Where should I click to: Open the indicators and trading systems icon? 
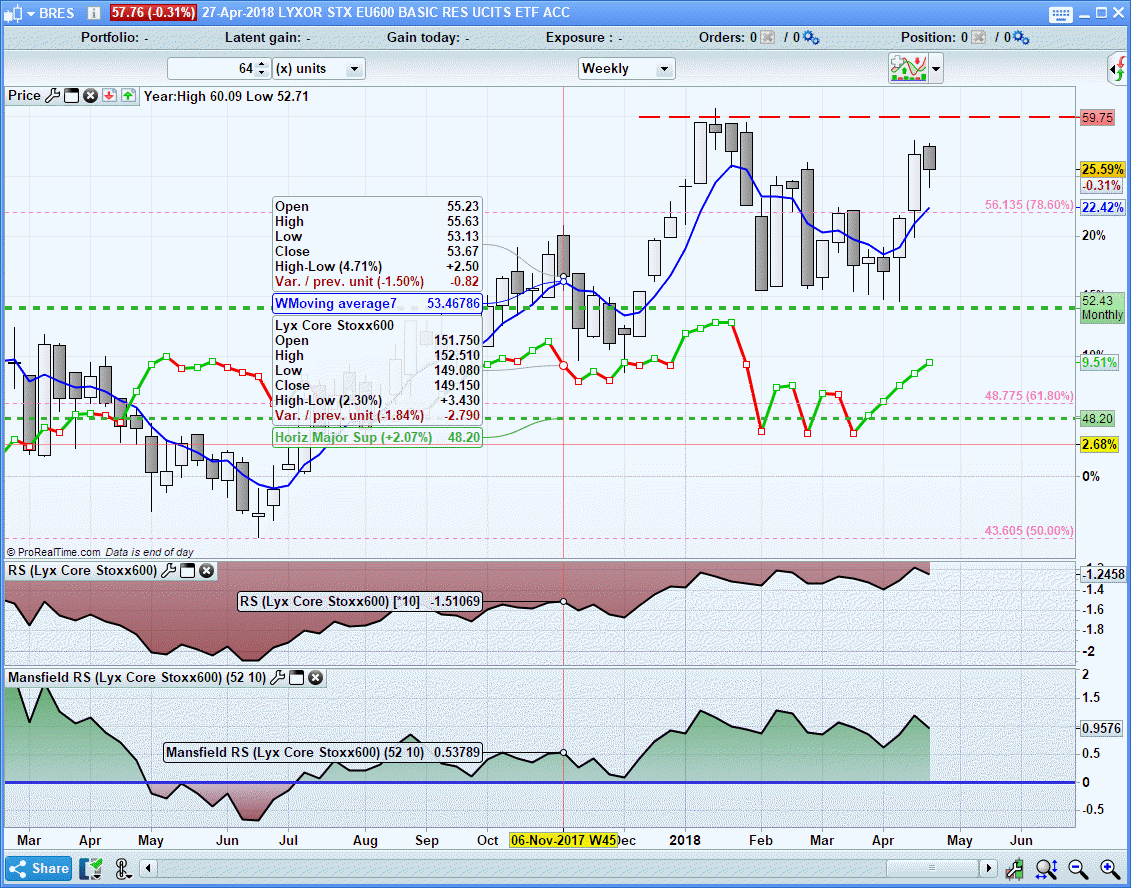pos(908,69)
